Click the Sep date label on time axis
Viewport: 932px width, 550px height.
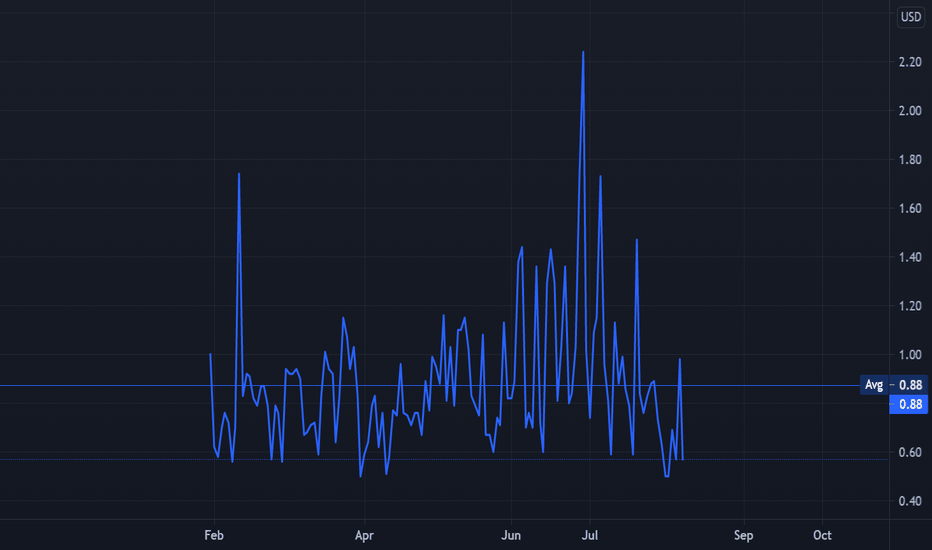pyautogui.click(x=744, y=535)
